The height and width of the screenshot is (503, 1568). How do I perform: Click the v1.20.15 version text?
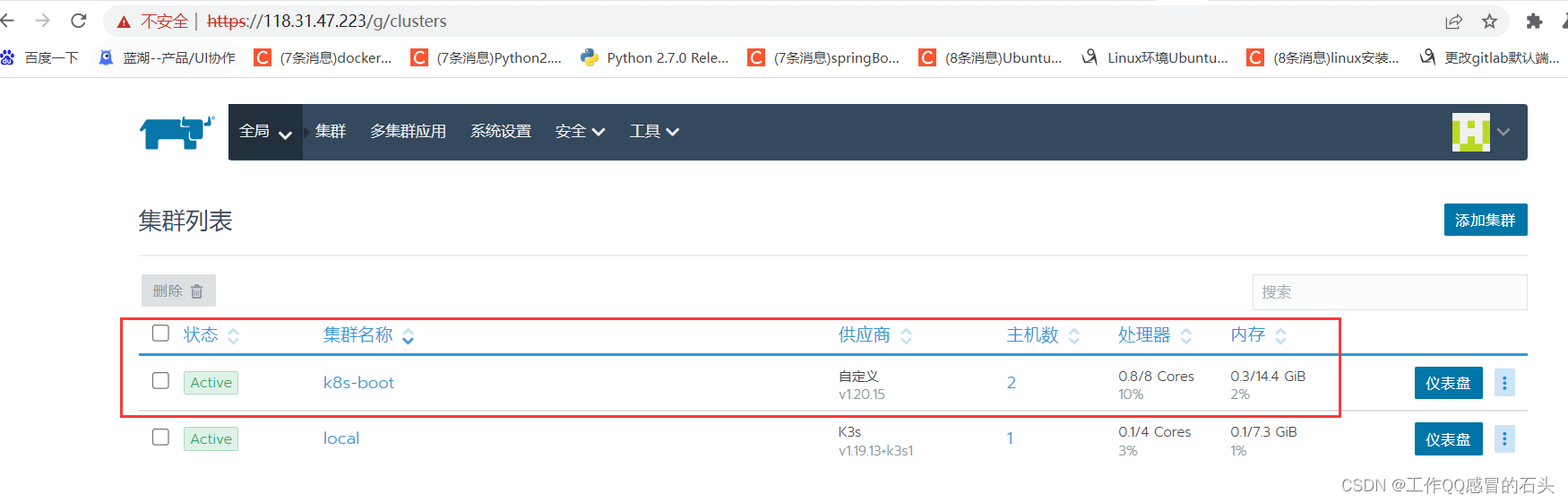point(862,395)
